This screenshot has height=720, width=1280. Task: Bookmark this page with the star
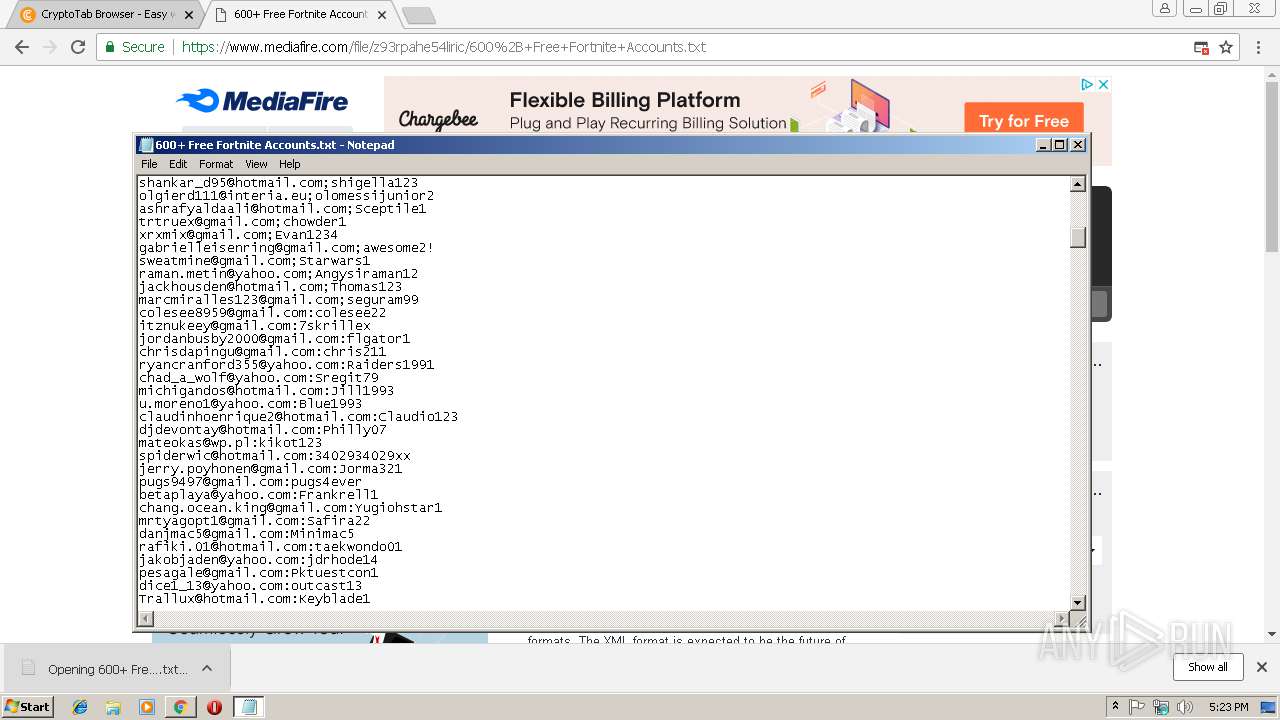click(1226, 47)
